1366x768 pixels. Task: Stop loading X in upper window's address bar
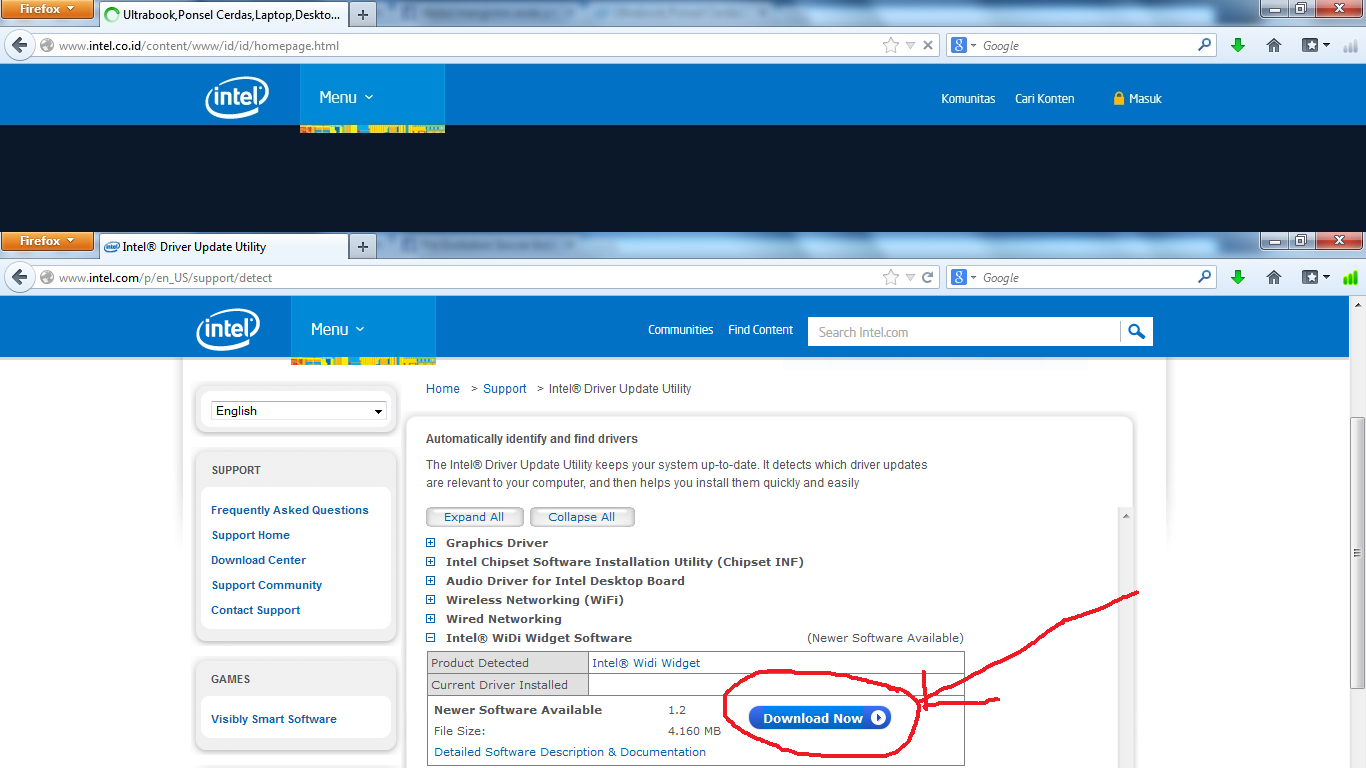[x=928, y=45]
